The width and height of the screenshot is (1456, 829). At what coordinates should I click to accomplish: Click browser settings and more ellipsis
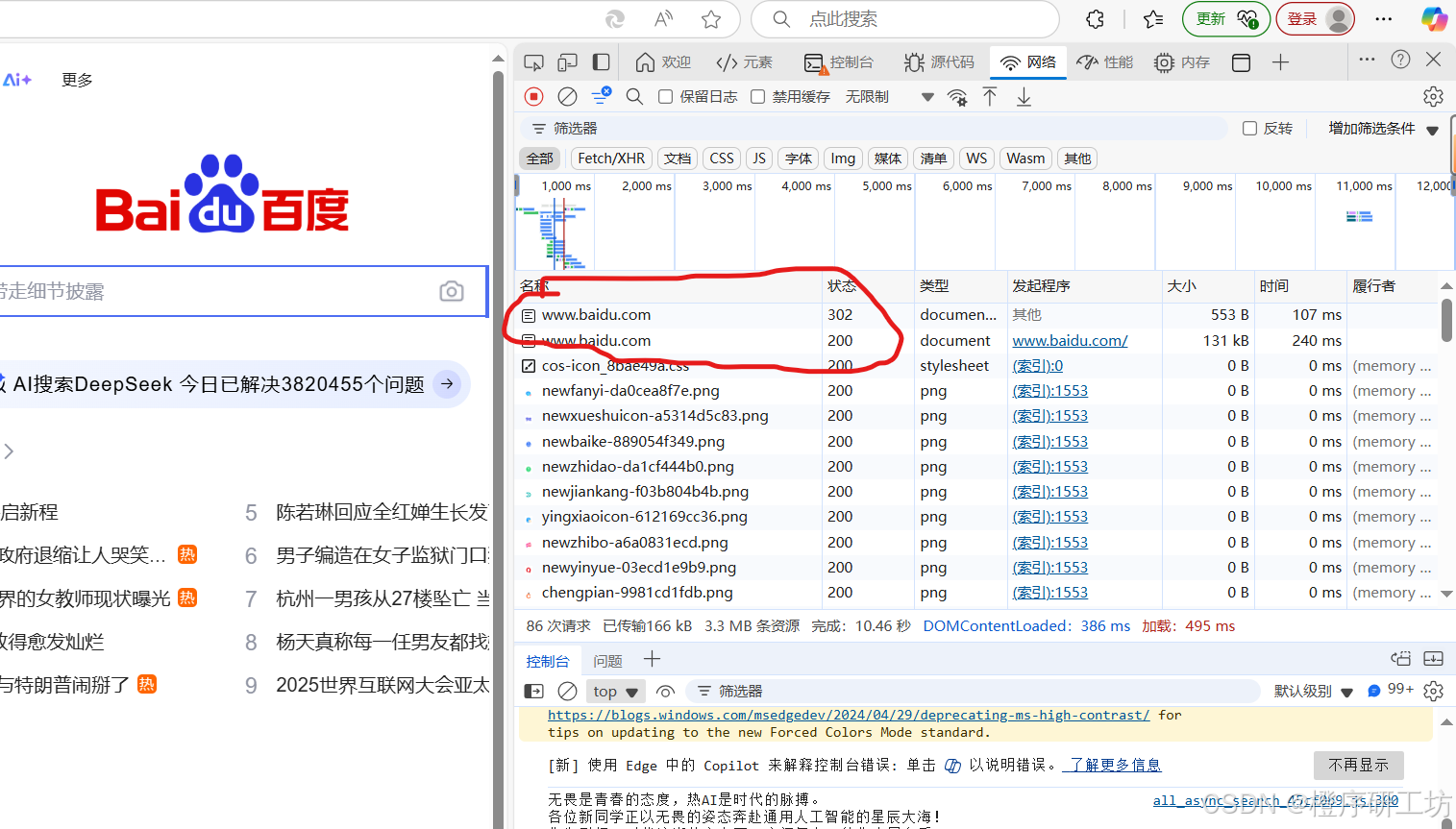point(1384,19)
